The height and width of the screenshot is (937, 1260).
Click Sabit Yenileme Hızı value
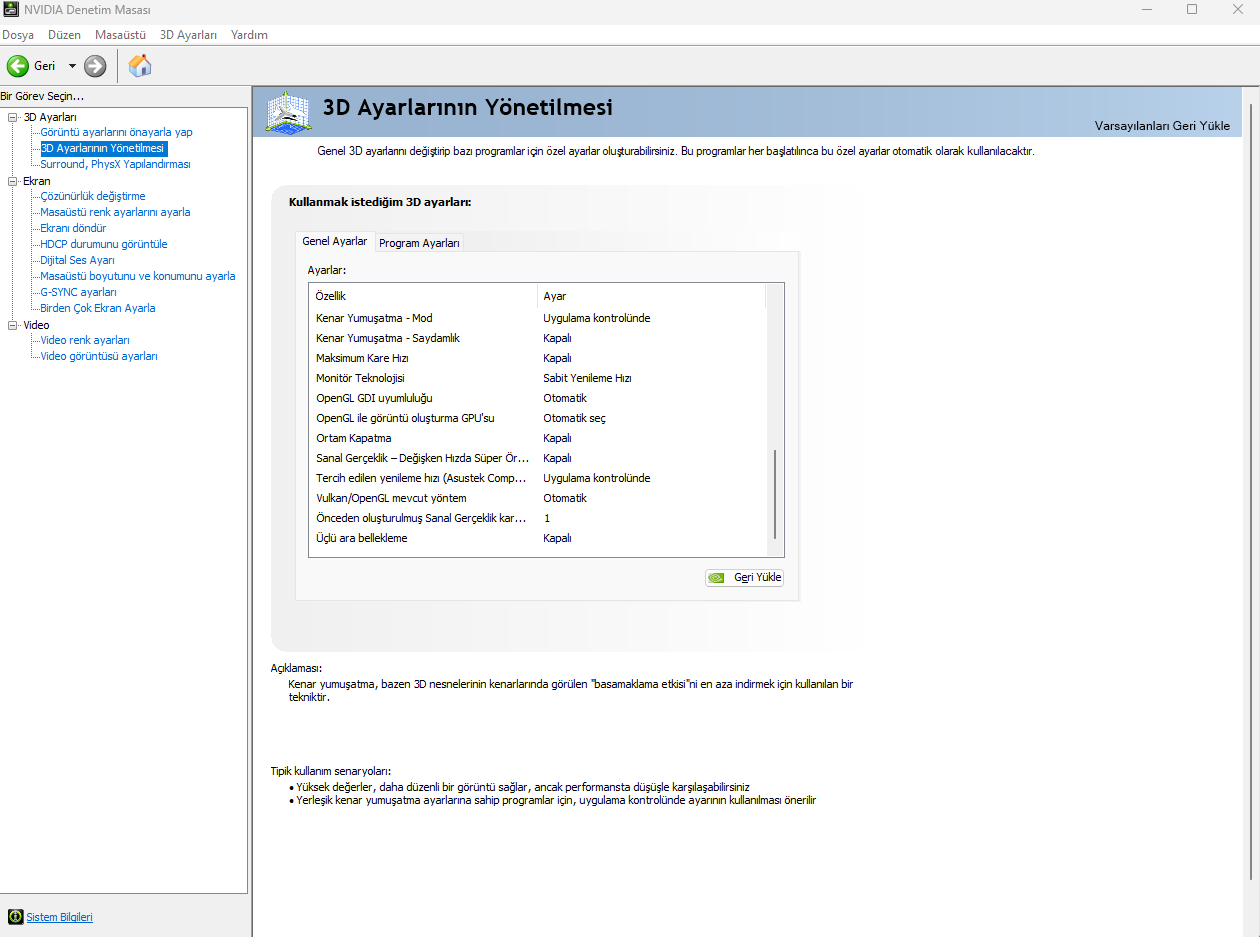[587, 378]
